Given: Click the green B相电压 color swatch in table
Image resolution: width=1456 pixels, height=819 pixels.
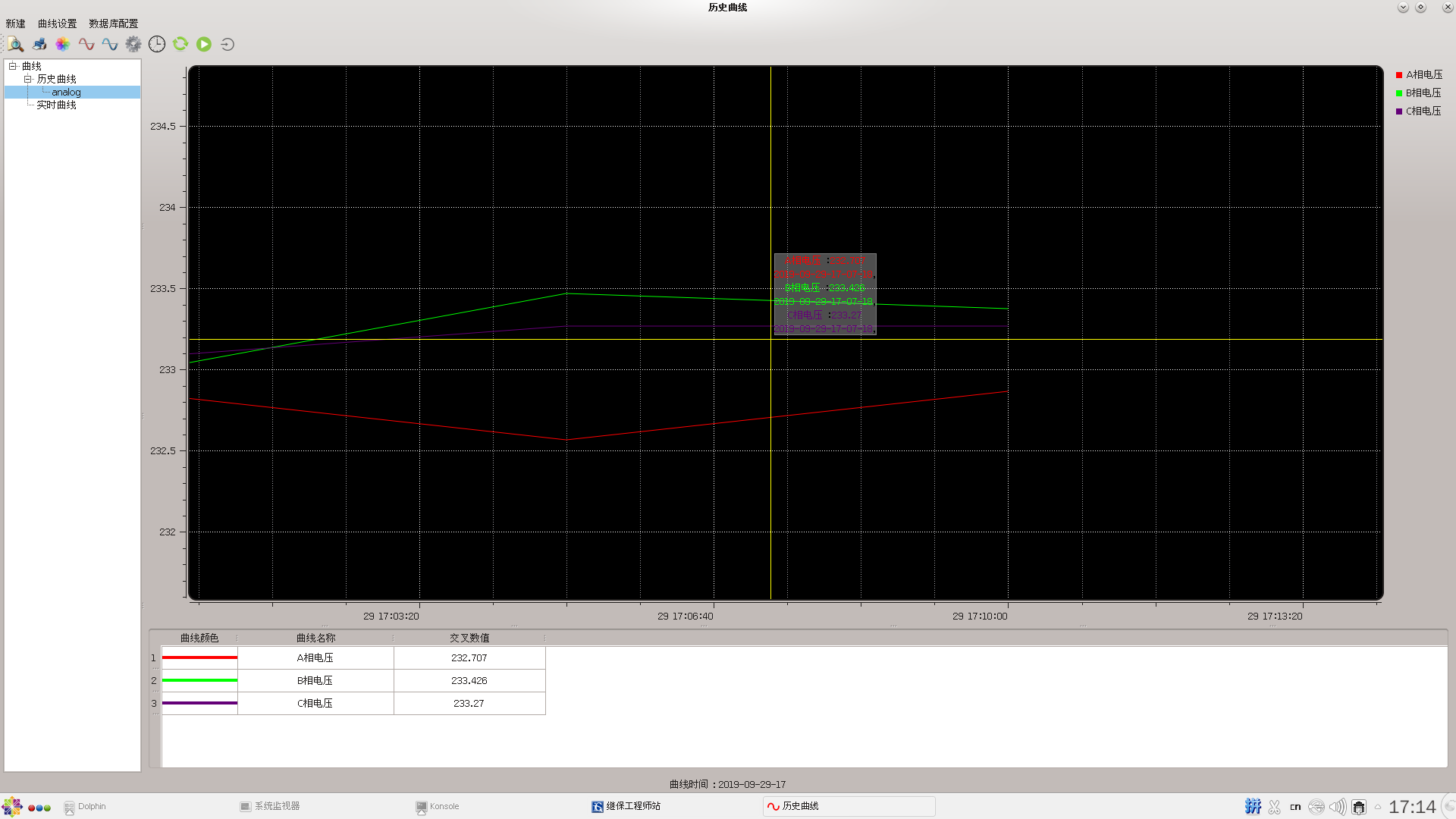Looking at the screenshot, I should (x=199, y=680).
